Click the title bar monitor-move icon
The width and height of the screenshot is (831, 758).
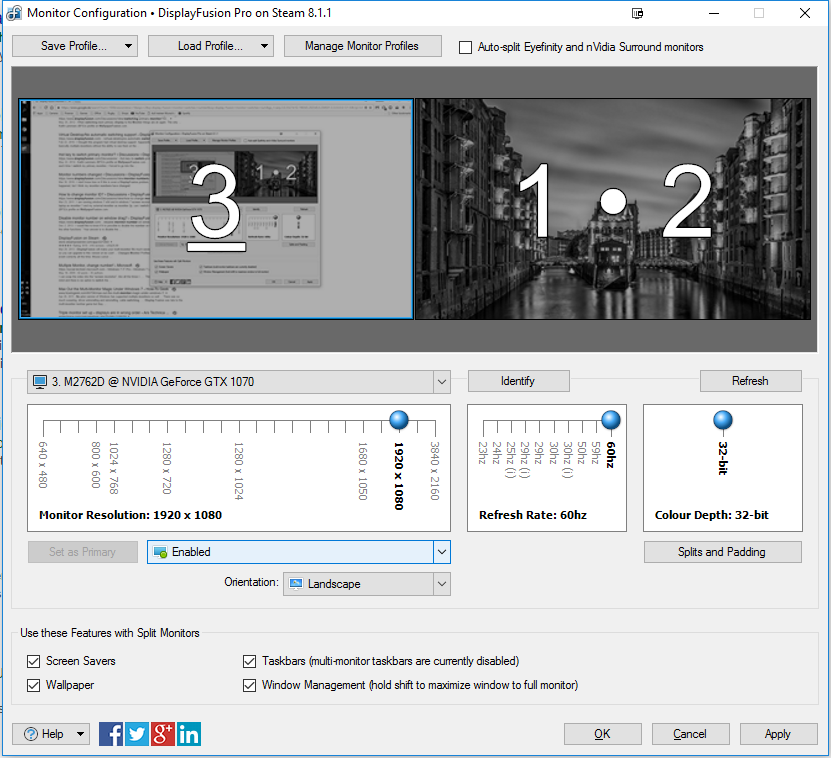pos(639,14)
